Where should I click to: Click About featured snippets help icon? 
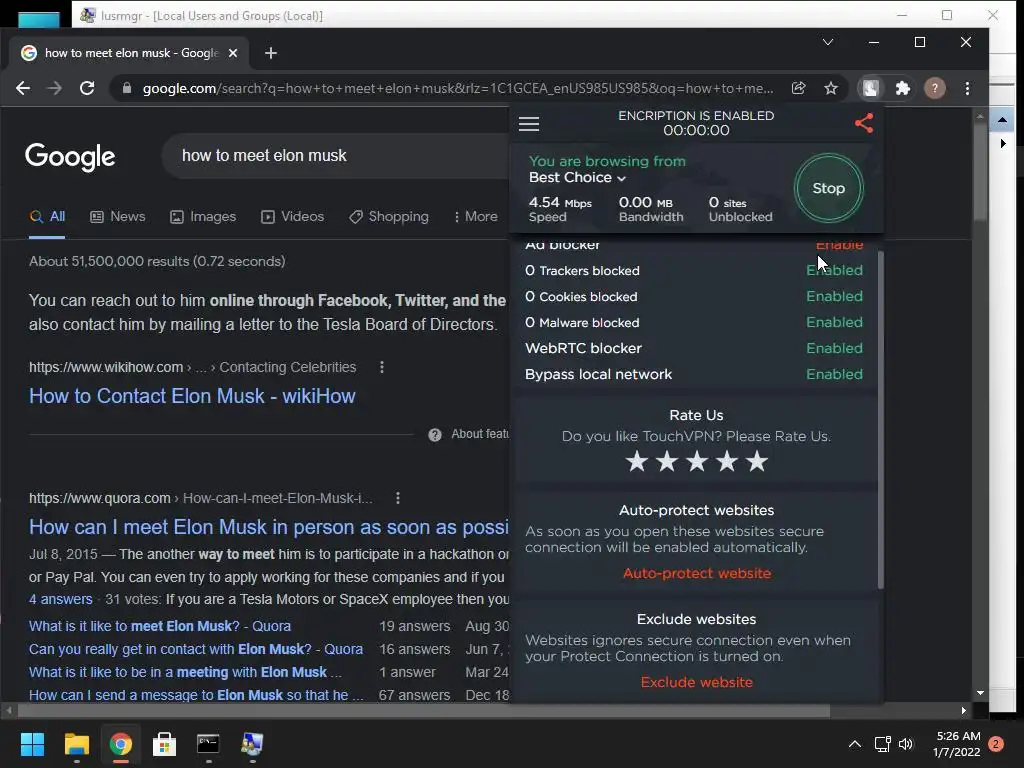click(435, 435)
